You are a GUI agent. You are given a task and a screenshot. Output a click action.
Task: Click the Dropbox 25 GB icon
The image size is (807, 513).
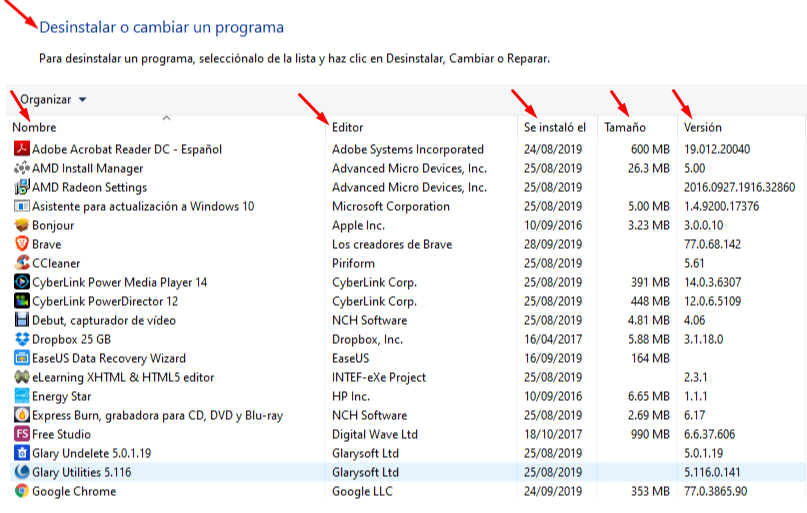point(22,339)
